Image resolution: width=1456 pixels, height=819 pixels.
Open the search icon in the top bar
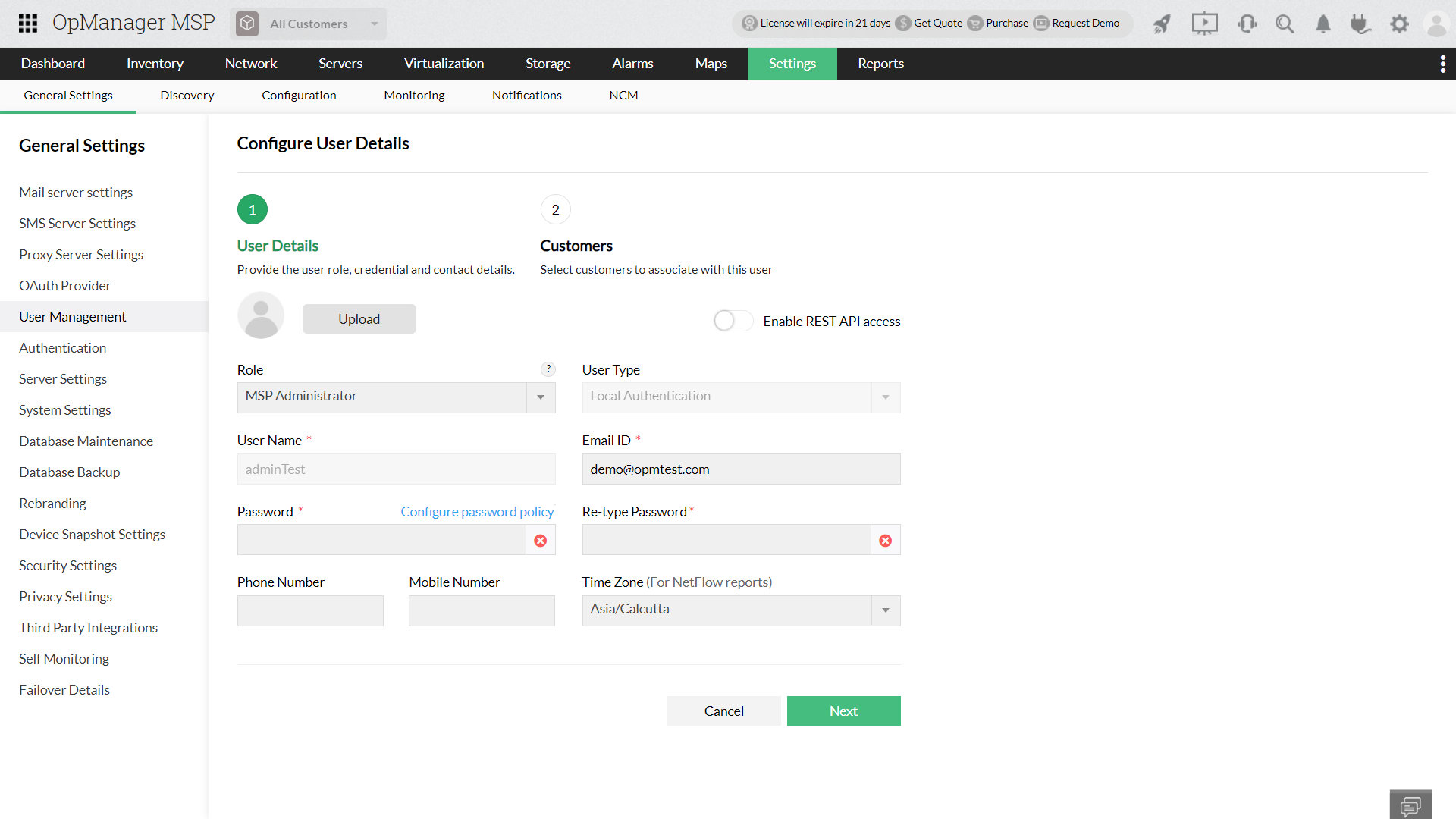pyautogui.click(x=1285, y=24)
